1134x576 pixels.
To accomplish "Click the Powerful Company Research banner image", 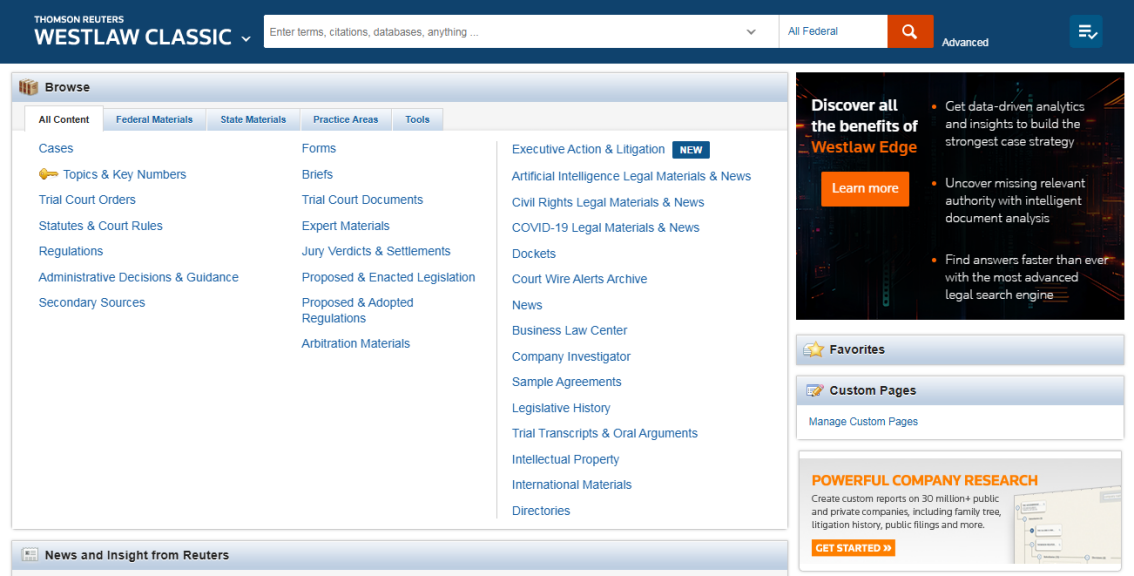I will (x=960, y=511).
